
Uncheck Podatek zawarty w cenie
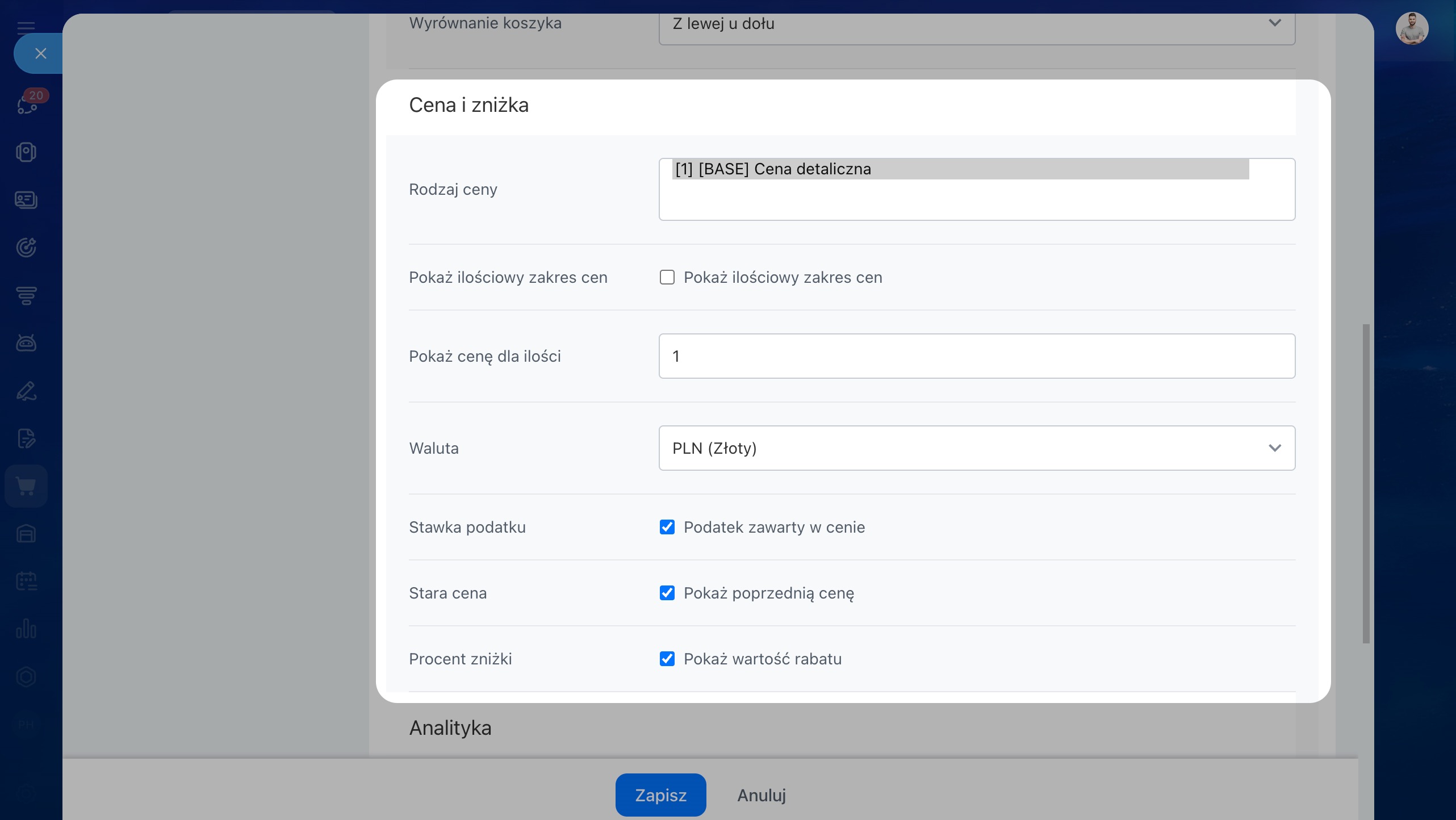[x=667, y=527]
